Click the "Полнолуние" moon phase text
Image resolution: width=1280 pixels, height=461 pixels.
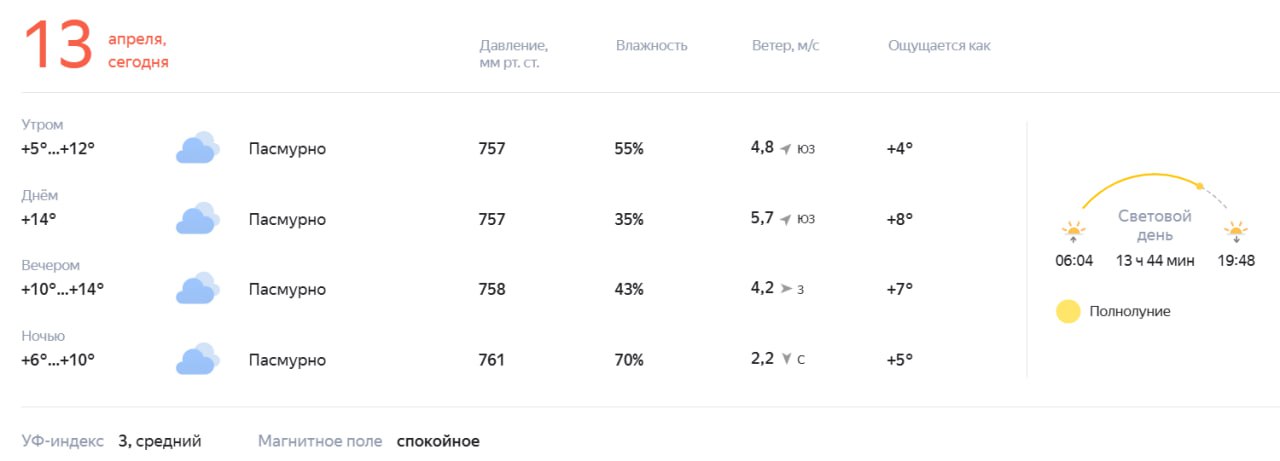[x=1130, y=311]
